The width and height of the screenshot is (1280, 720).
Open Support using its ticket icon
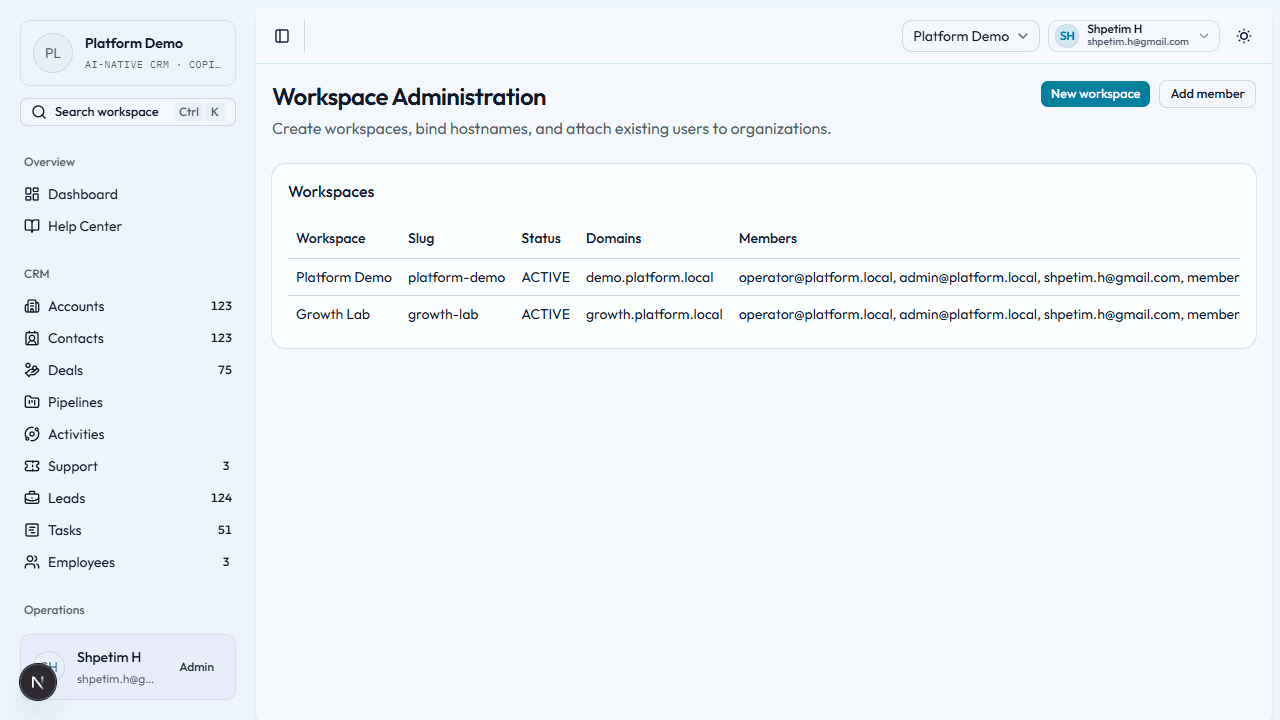point(31,466)
